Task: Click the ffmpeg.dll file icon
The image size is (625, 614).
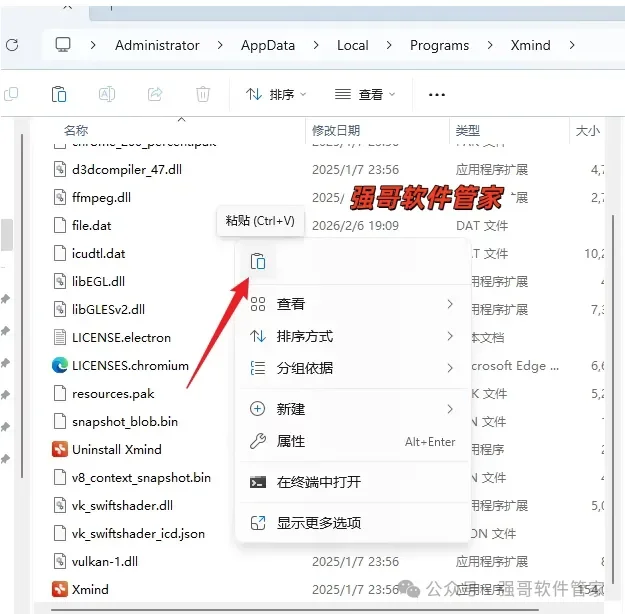Action: pyautogui.click(x=60, y=197)
